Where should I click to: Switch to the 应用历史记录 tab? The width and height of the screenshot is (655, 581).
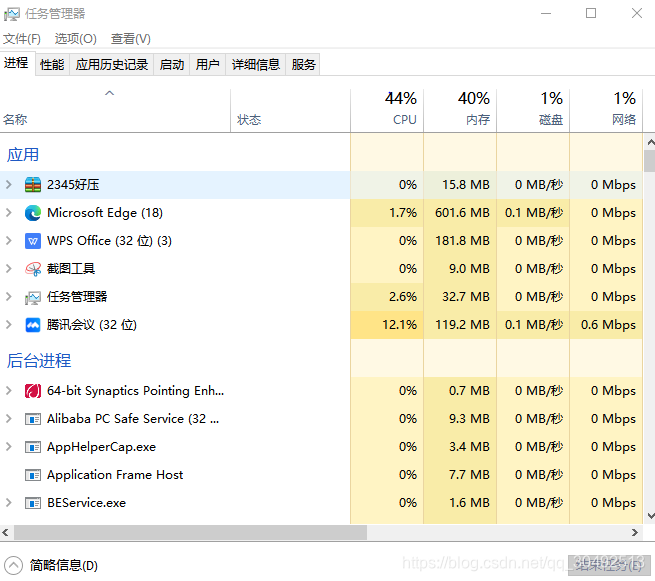[x=112, y=65]
